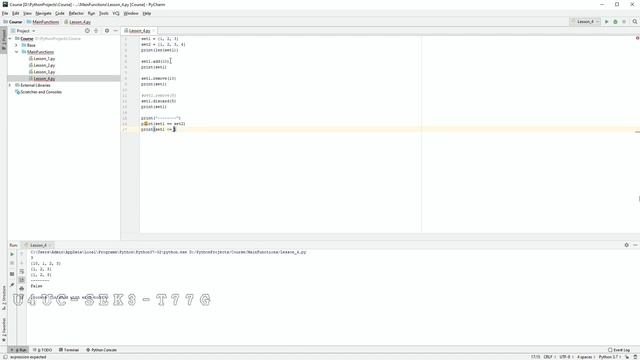Stop process in Run panel
The width and height of the screenshot is (640, 360).
pos(12,263)
